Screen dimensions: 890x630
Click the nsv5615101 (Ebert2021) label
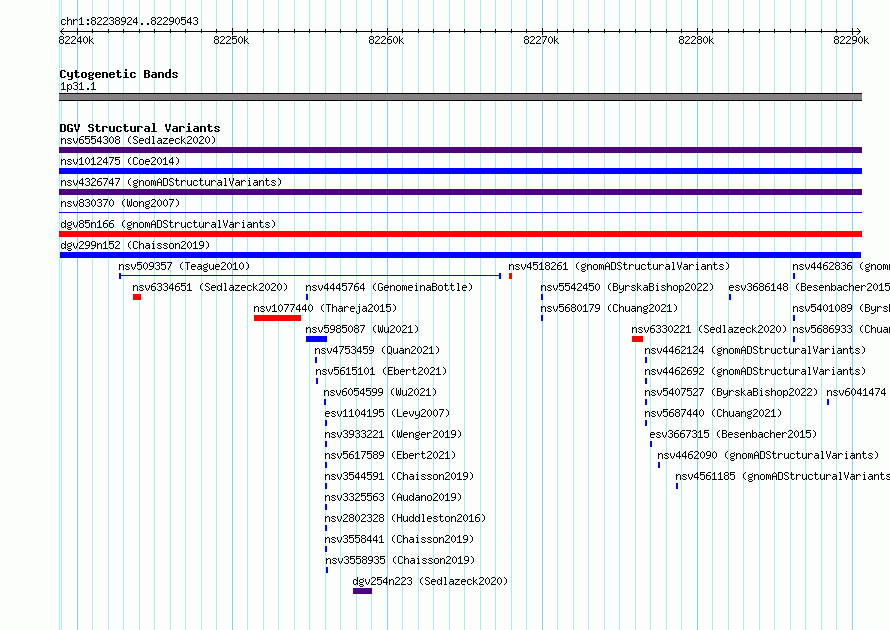point(381,371)
